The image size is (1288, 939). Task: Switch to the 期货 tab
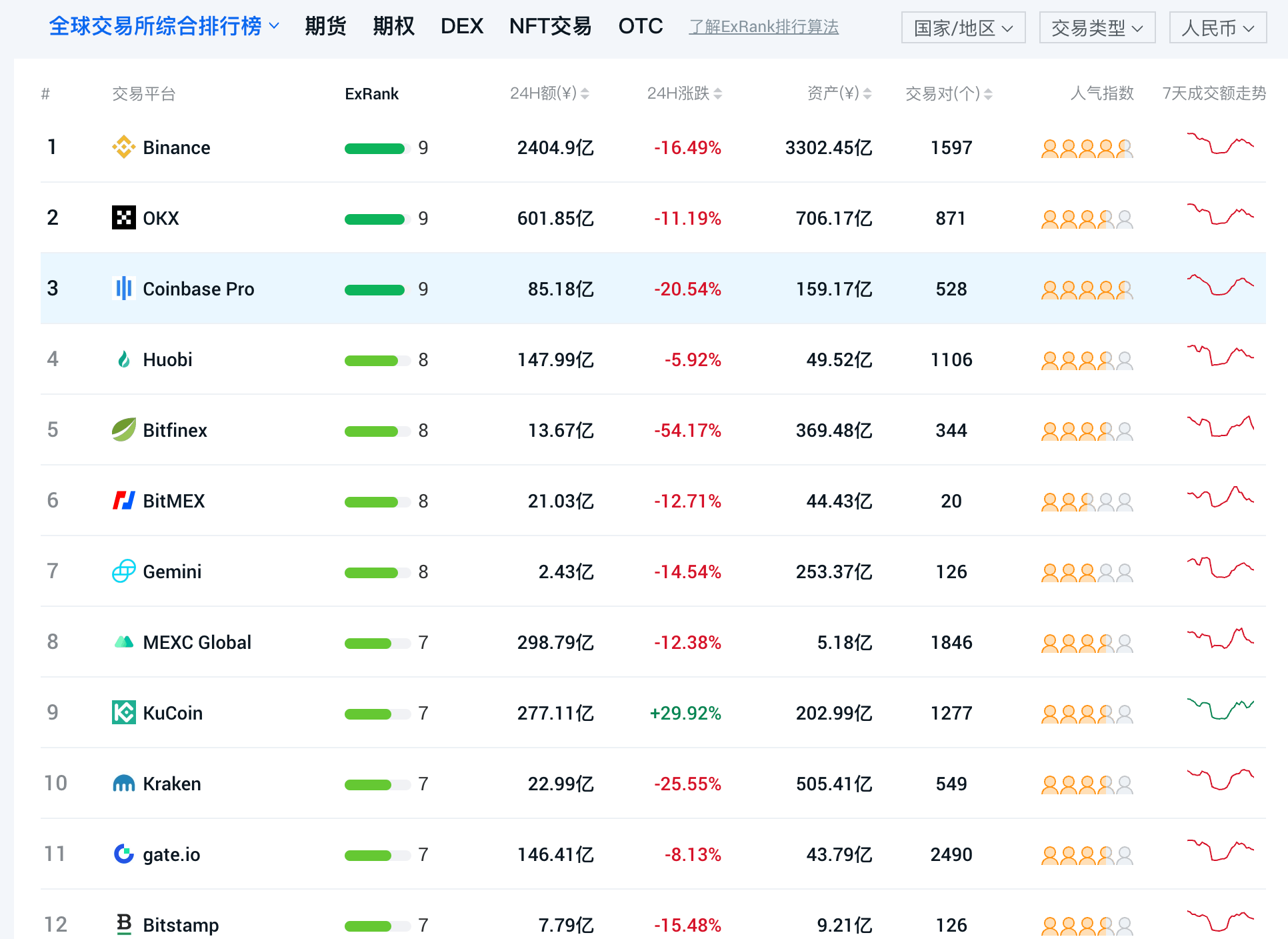pyautogui.click(x=326, y=26)
